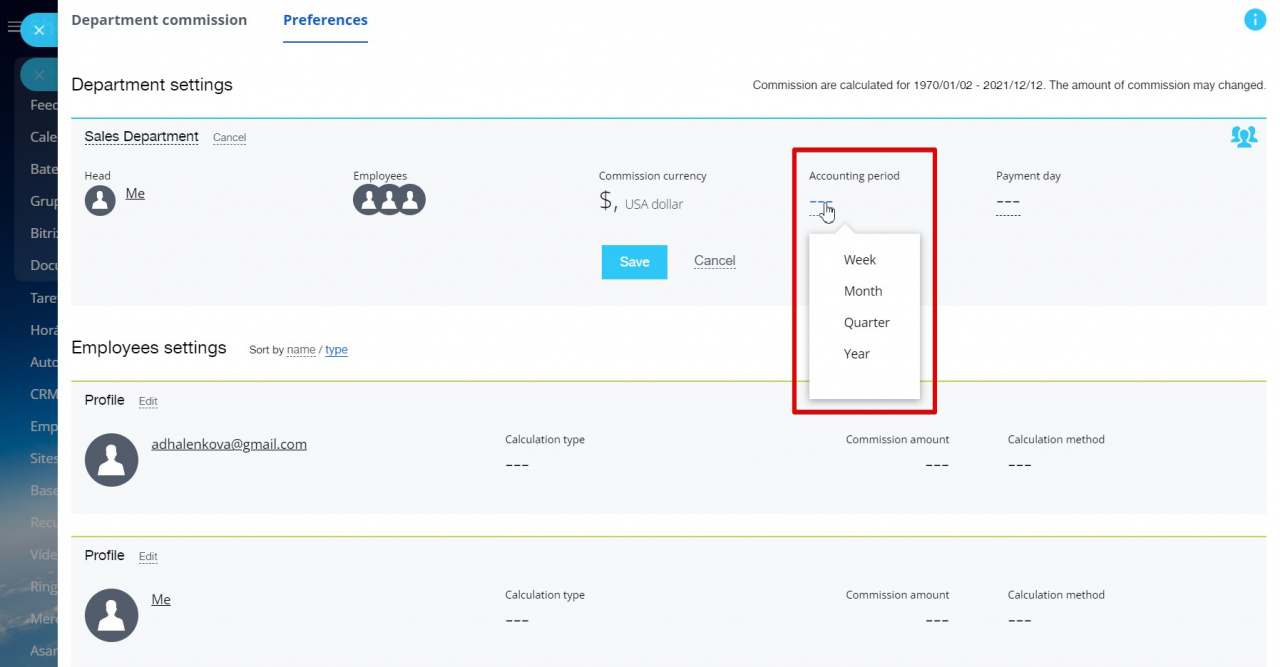
Task: Close the slider panel with top X button
Action: 39,30
